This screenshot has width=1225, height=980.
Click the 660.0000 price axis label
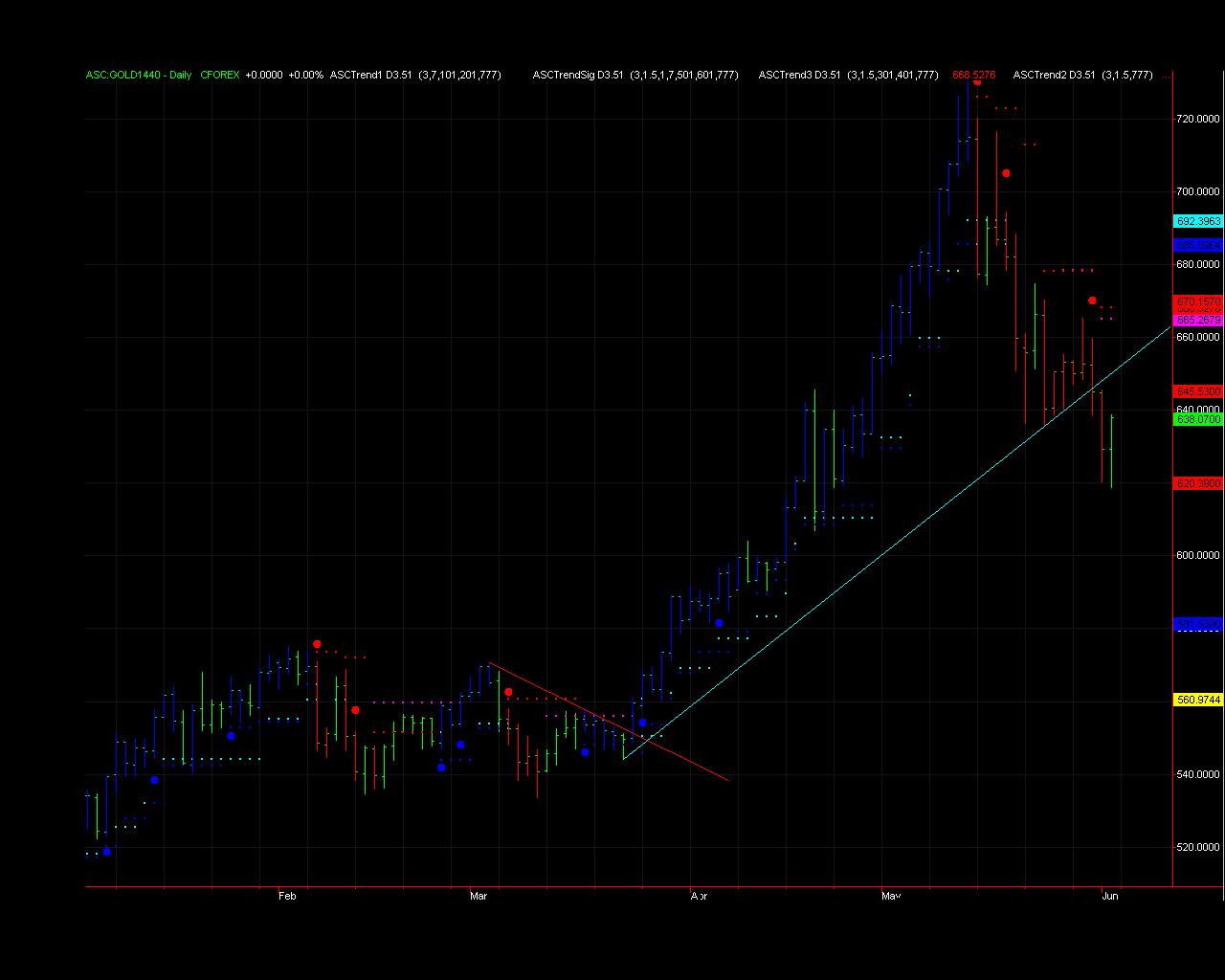point(1197,337)
